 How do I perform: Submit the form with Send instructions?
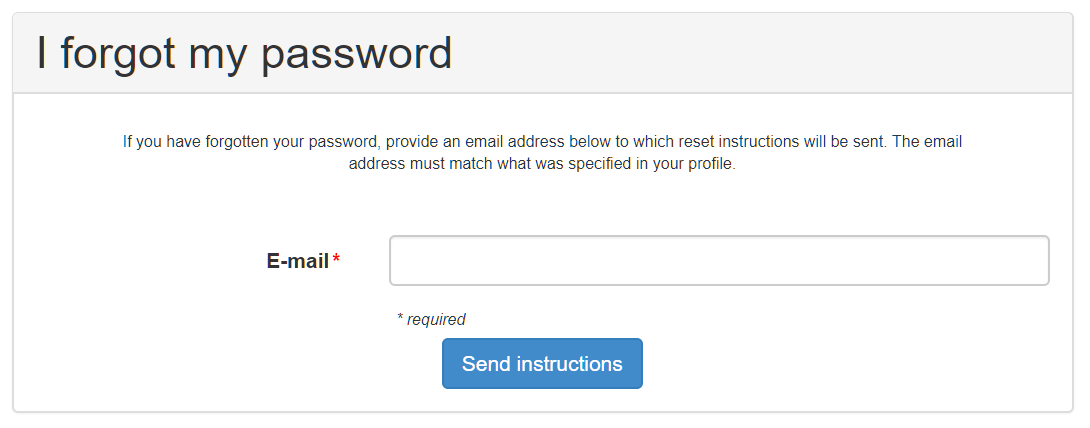coord(542,363)
